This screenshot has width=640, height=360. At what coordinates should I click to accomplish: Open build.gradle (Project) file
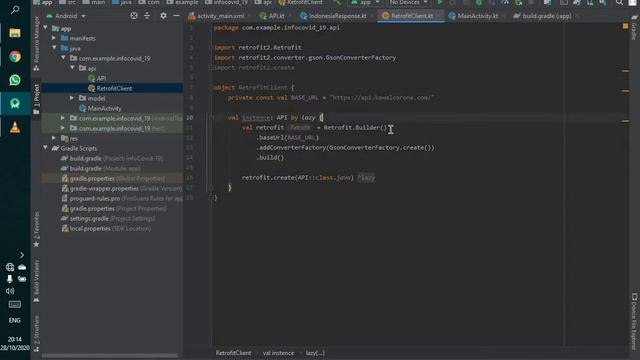[112, 158]
